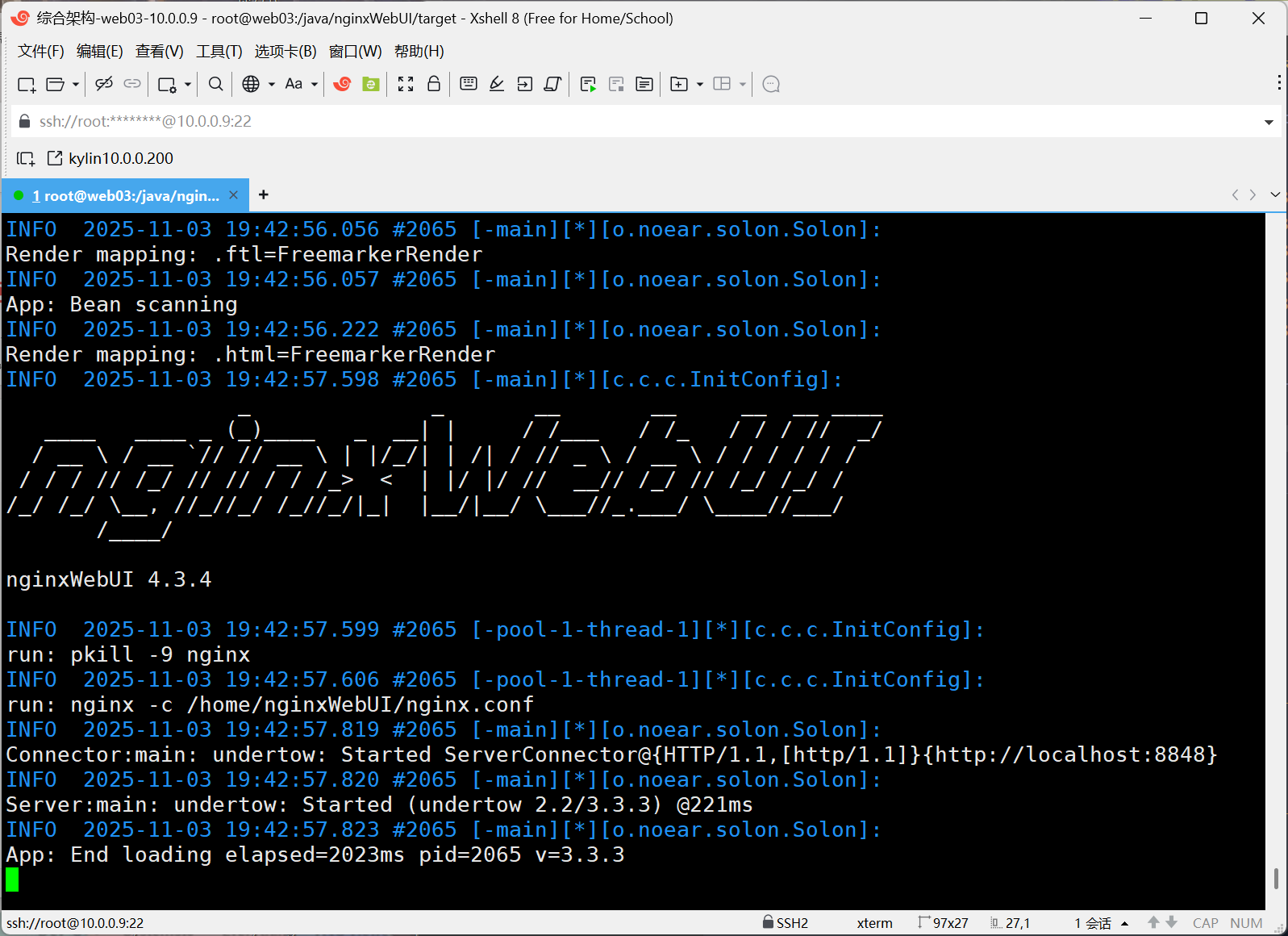This screenshot has width=1288, height=936.
Task: Click the Open session folder icon
Action: point(56,84)
